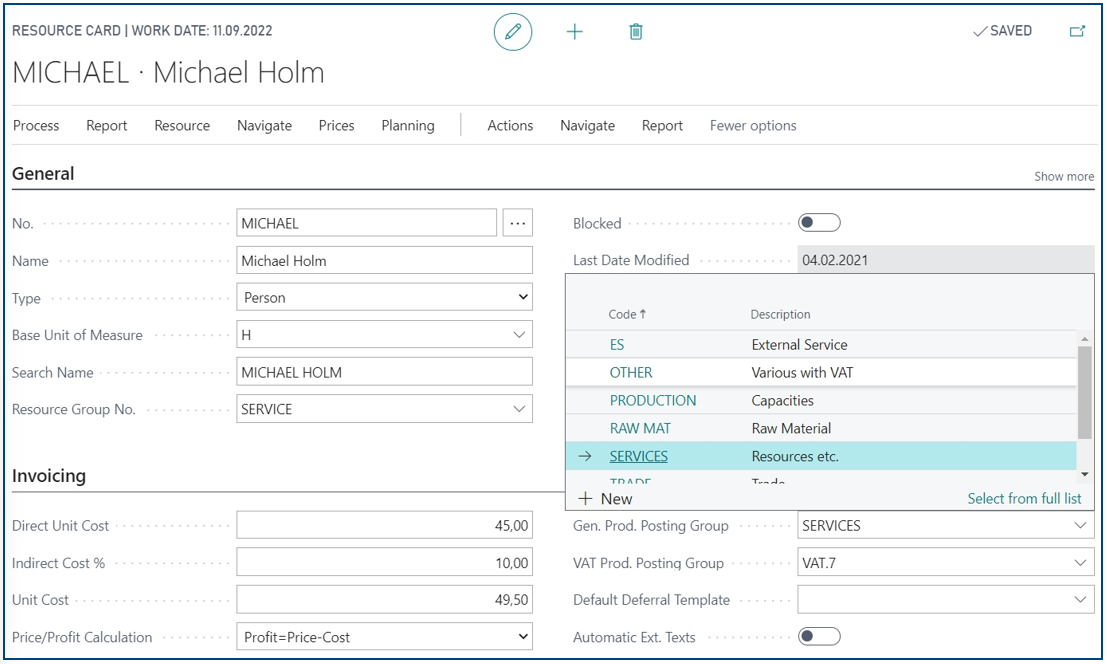Screen dimensions: 1107x664
Task: Select the OTHER code
Action: 630,373
